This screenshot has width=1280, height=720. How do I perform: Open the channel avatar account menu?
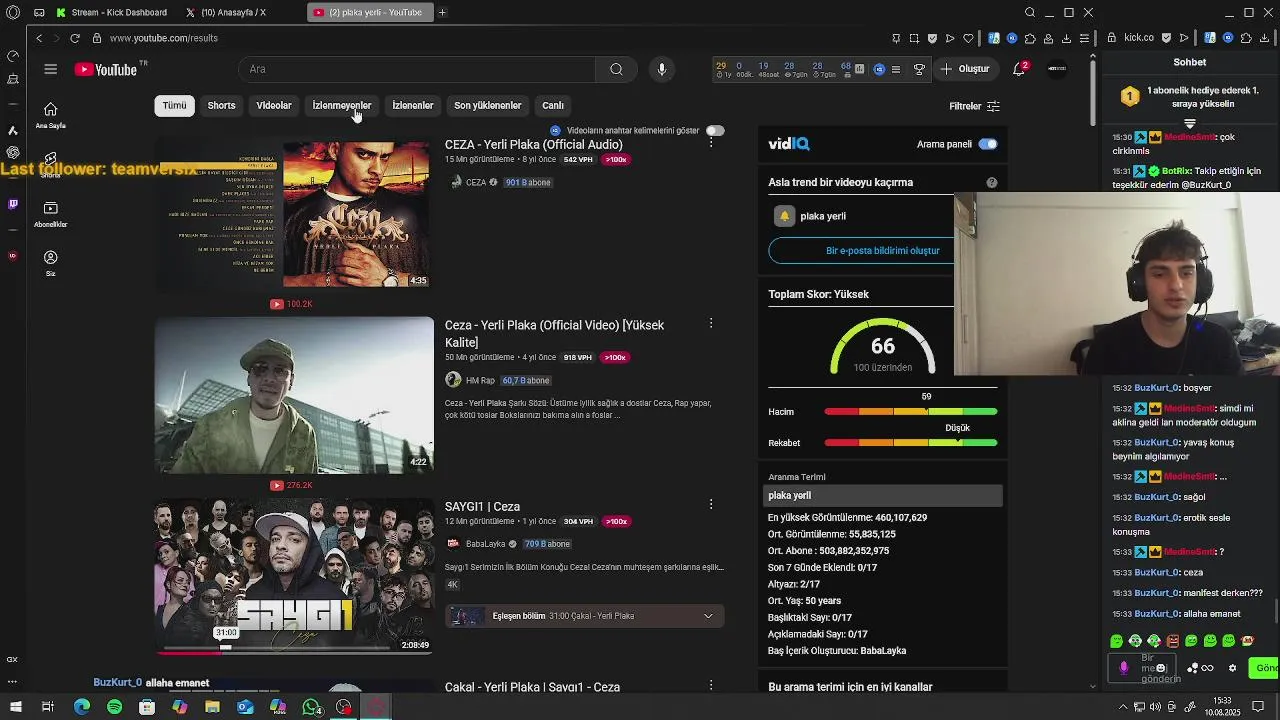[1057, 69]
